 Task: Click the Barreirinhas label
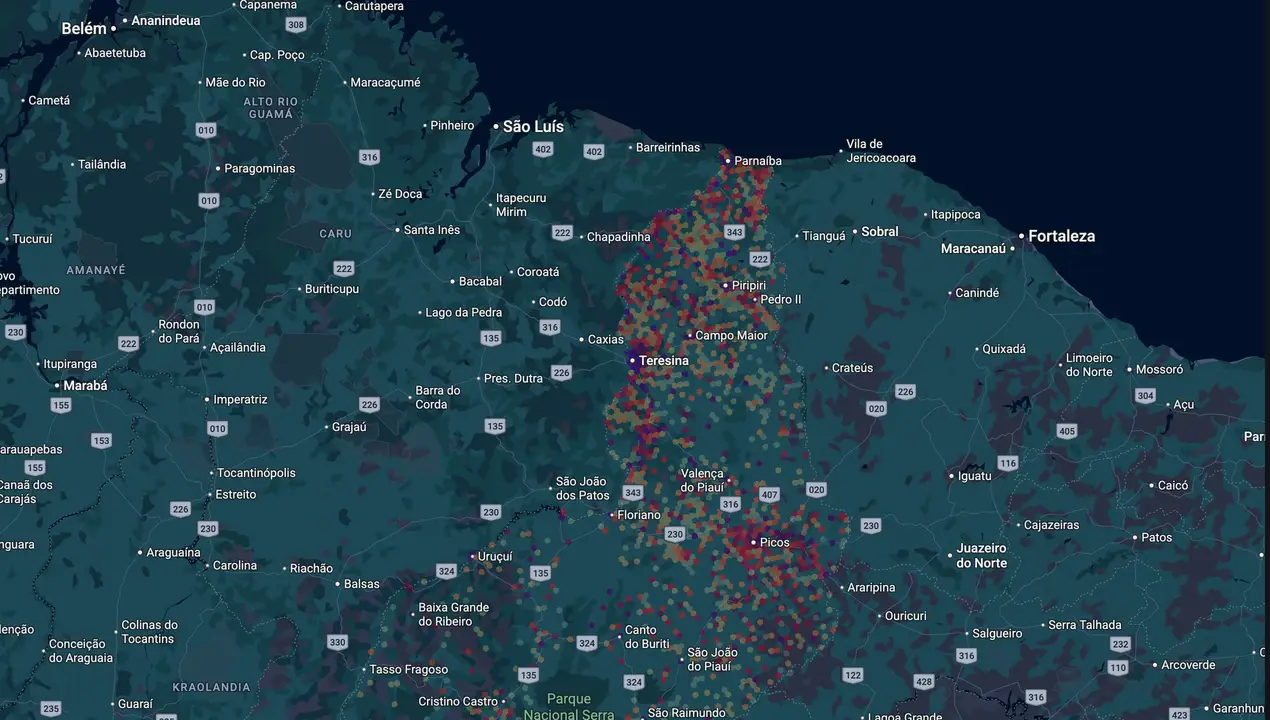point(669,148)
